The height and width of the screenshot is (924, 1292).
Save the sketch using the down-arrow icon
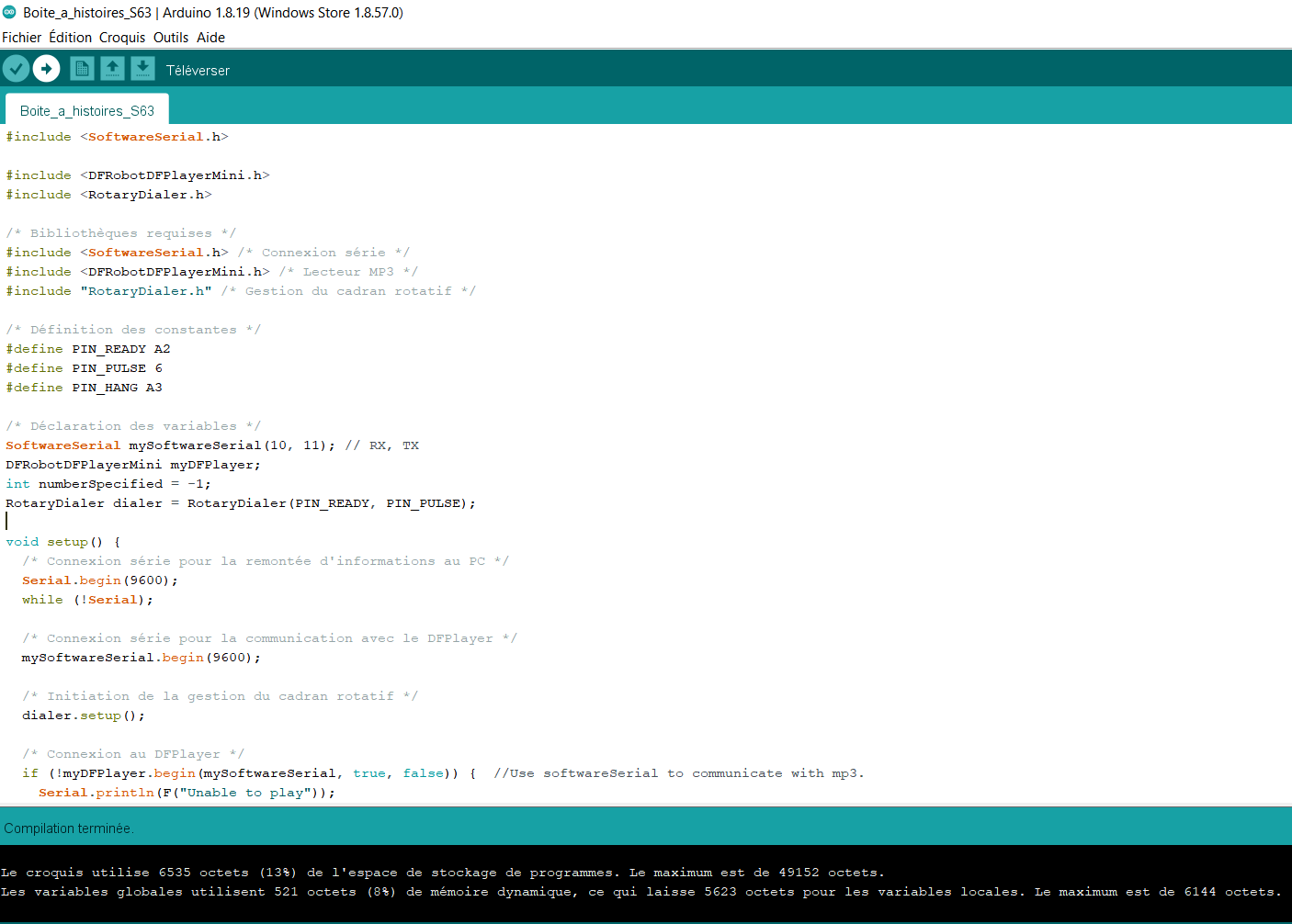point(142,69)
